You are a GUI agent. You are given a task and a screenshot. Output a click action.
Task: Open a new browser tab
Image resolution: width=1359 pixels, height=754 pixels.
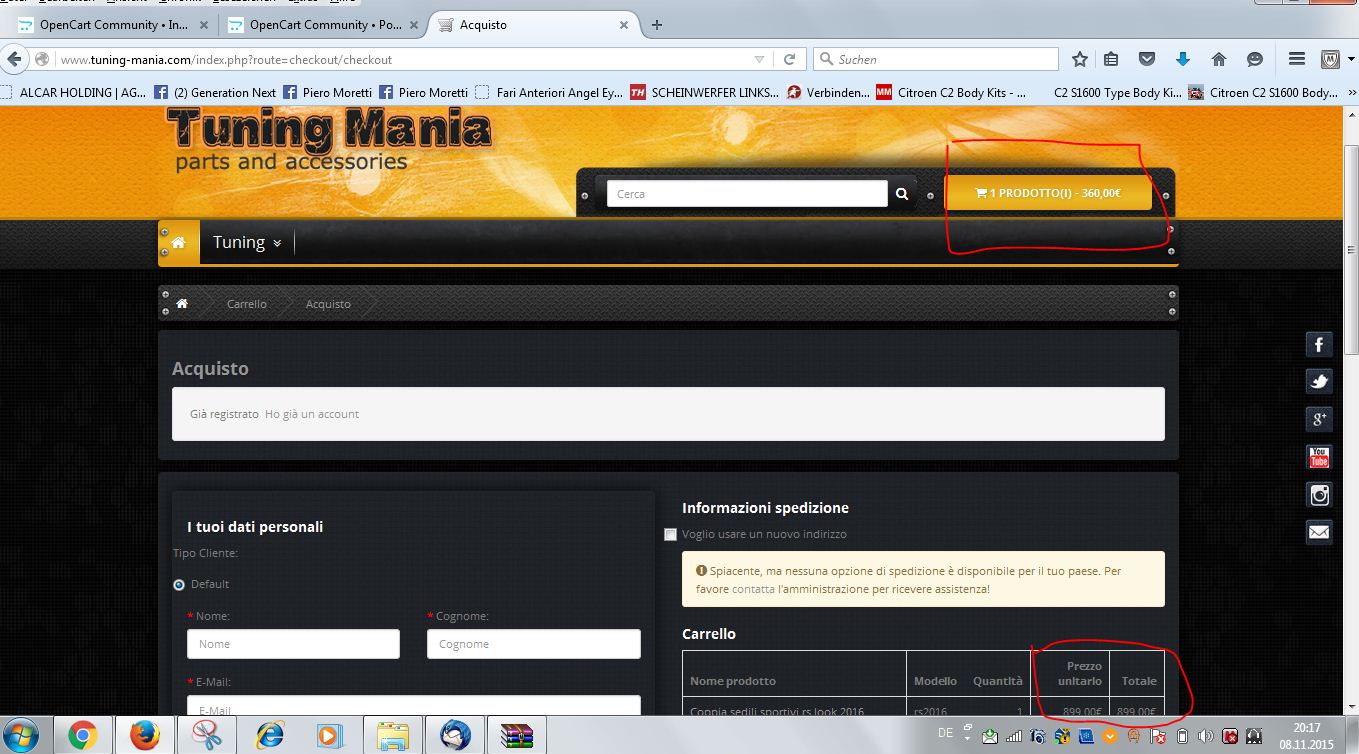point(657,25)
